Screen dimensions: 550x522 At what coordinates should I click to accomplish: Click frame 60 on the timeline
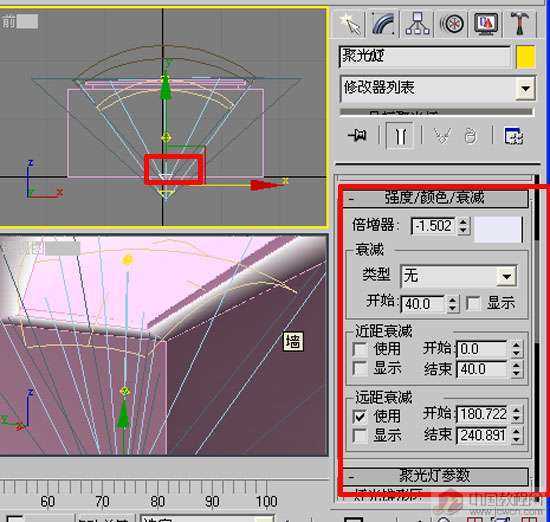(x=47, y=502)
